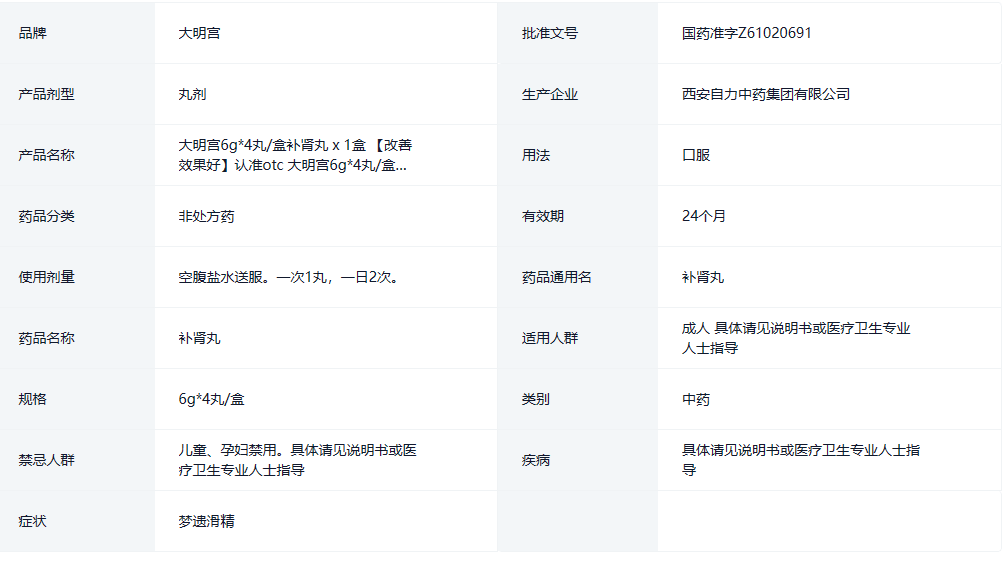Select the 有效期 label
Viewport: 1003px width, 564px height.
click(542, 216)
